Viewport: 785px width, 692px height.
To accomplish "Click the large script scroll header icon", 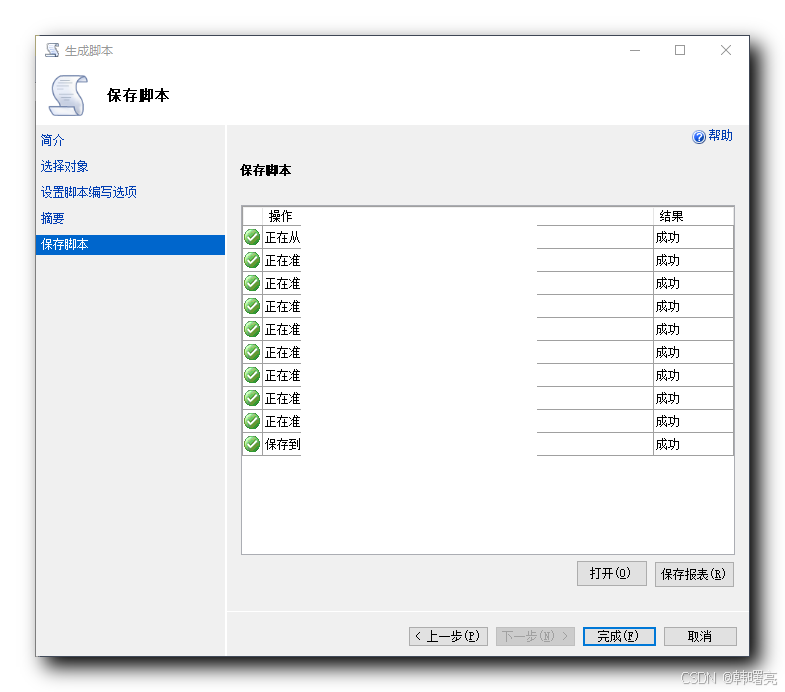I will 69,95.
